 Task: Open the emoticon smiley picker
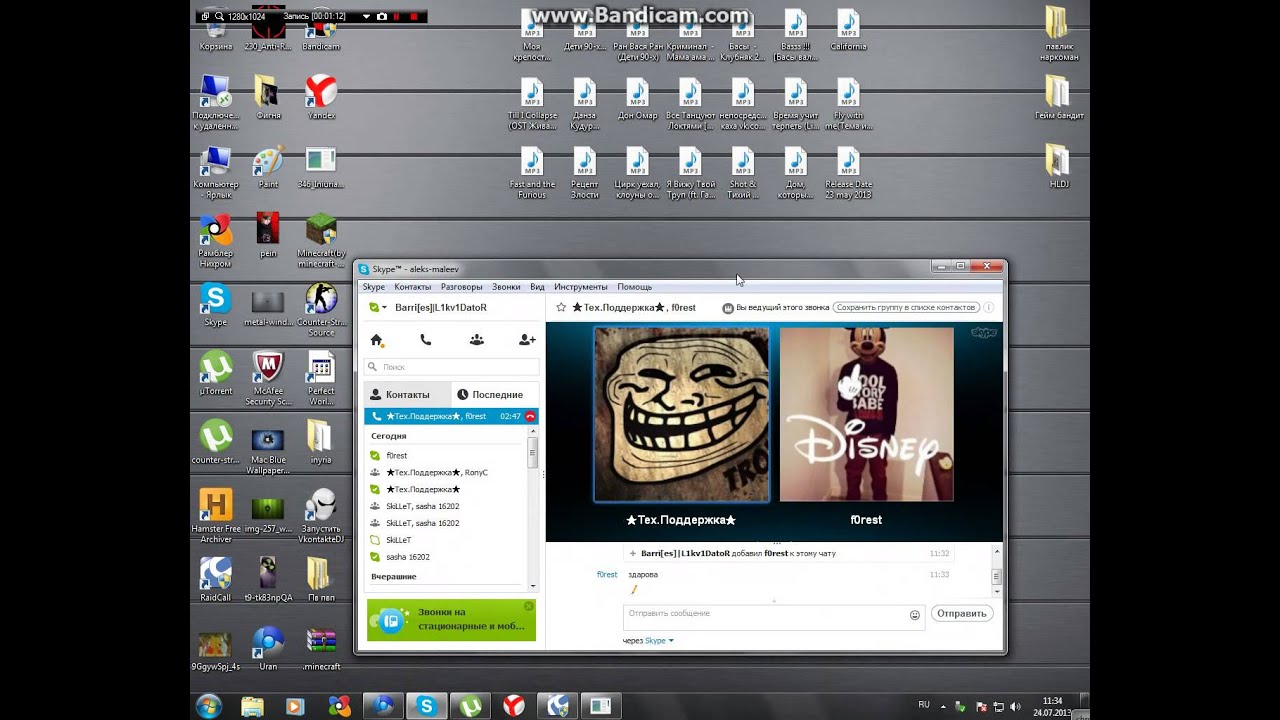click(x=914, y=615)
